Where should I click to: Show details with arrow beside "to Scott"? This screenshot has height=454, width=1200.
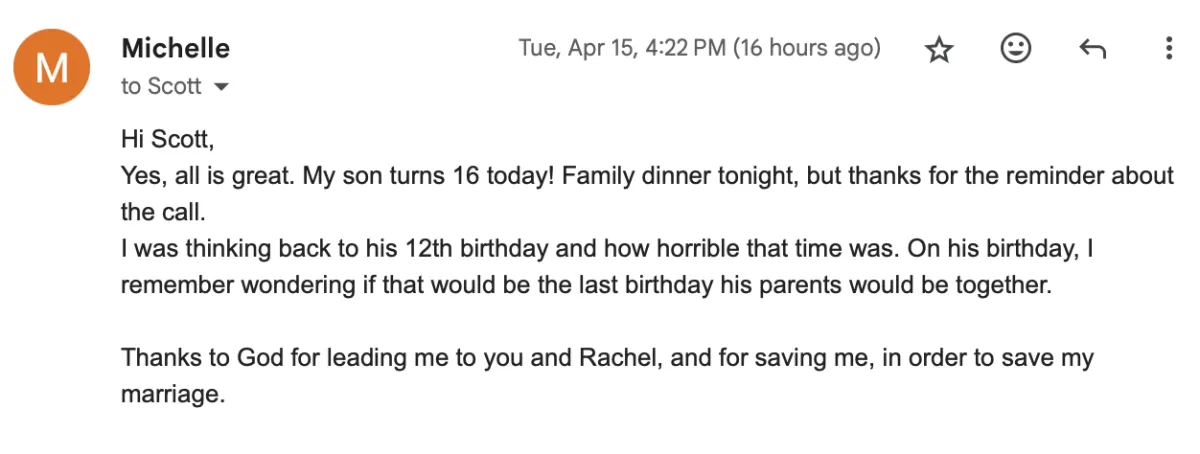[222, 87]
